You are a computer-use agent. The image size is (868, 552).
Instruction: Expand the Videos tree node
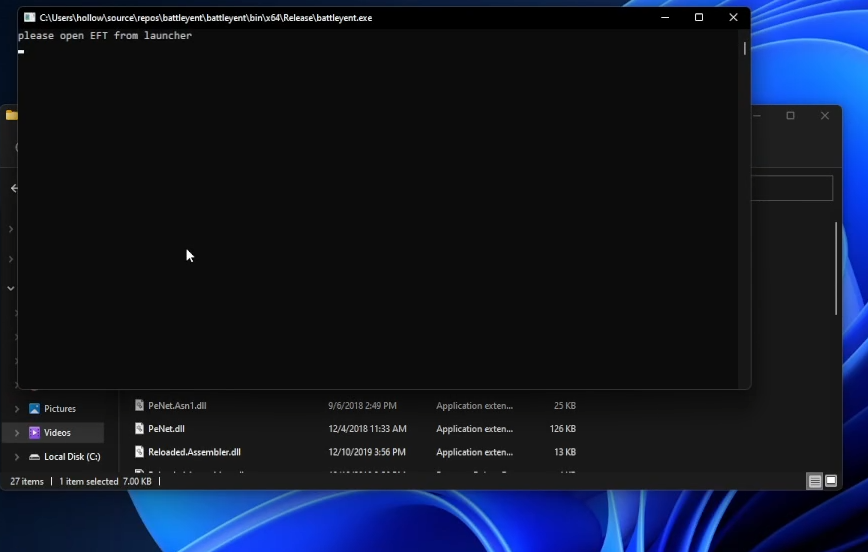pyautogui.click(x=16, y=433)
